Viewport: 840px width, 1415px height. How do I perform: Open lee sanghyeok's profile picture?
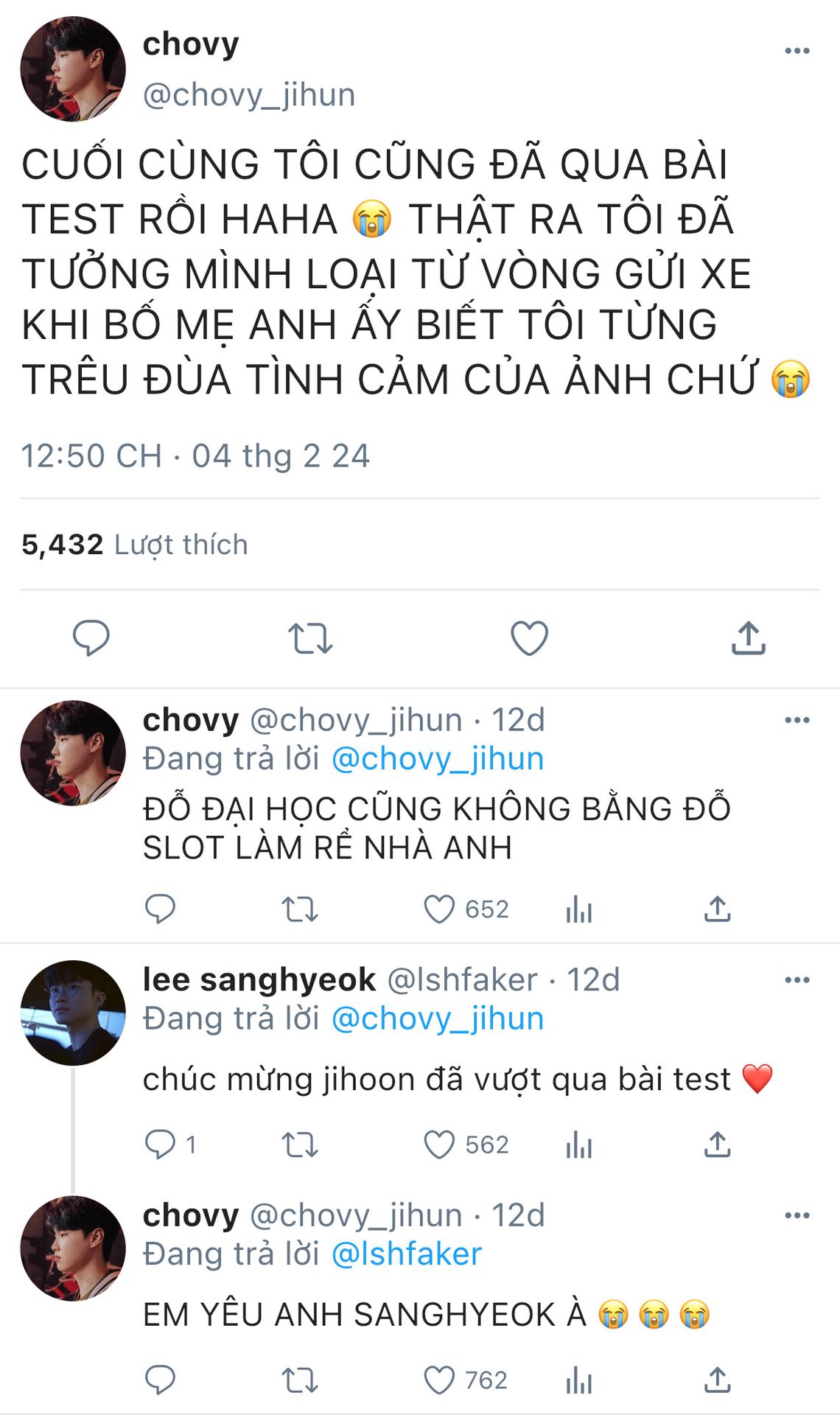[73, 1013]
